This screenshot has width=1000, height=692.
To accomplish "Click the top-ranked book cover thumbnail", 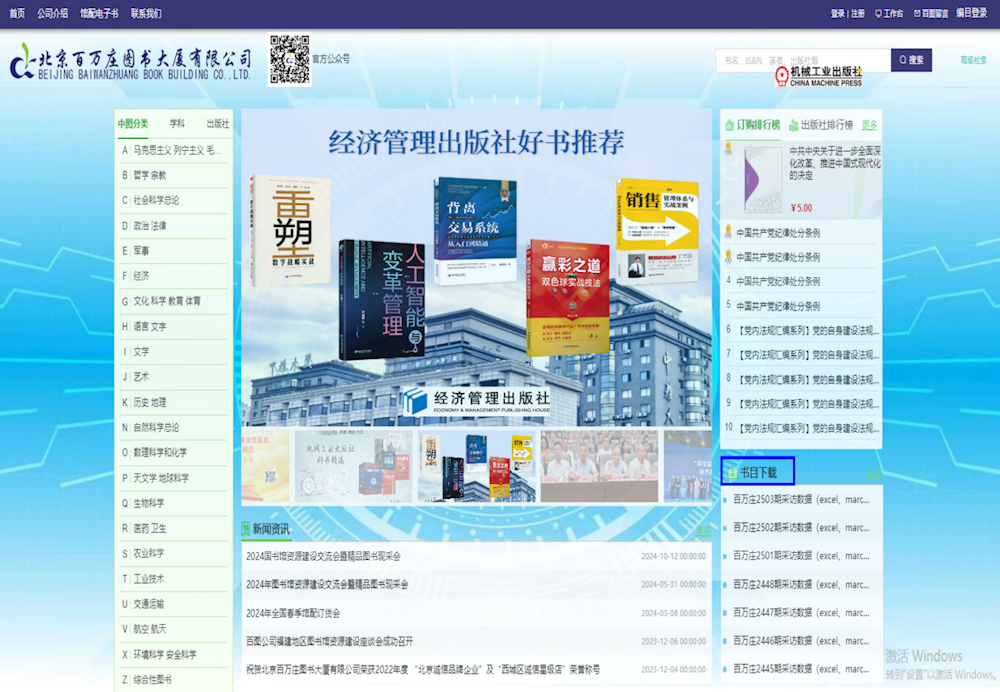I will (763, 180).
